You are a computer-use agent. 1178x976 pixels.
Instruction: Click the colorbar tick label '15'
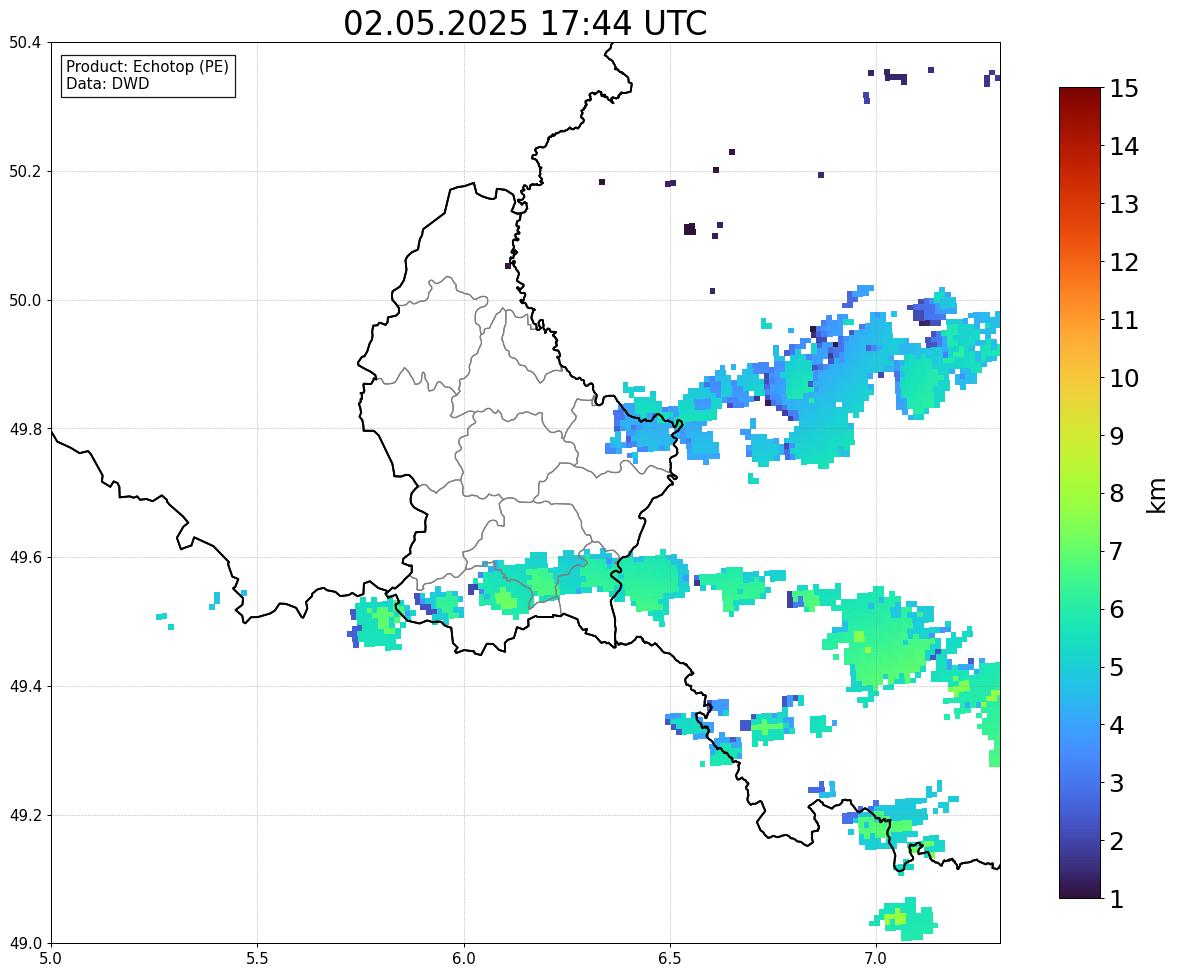pyautogui.click(x=1124, y=89)
